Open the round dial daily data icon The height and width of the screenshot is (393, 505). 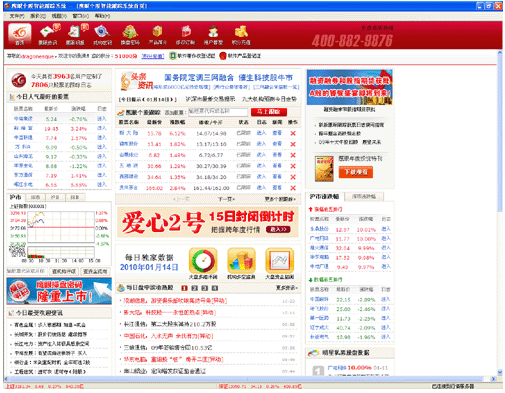pyautogui.click(x=203, y=261)
